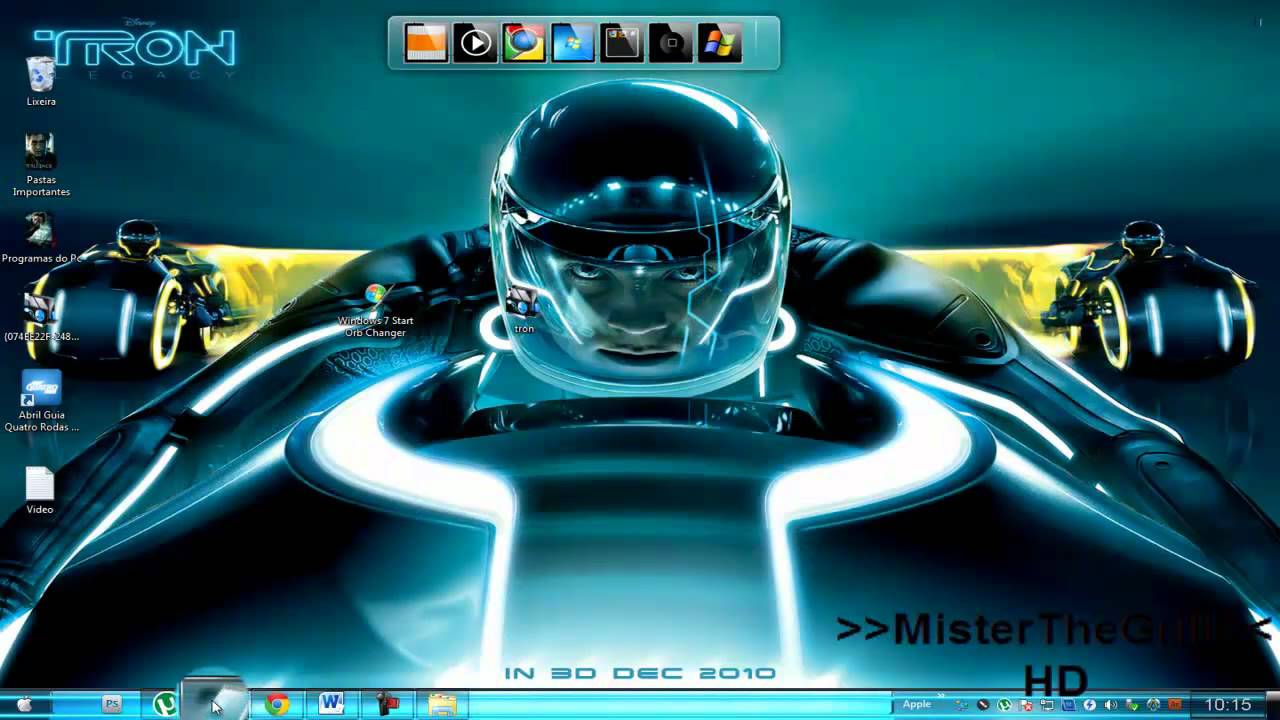This screenshot has height=720, width=1280.
Task: Click the blue lightning bolt tray icon
Action: pyautogui.click(x=1089, y=705)
